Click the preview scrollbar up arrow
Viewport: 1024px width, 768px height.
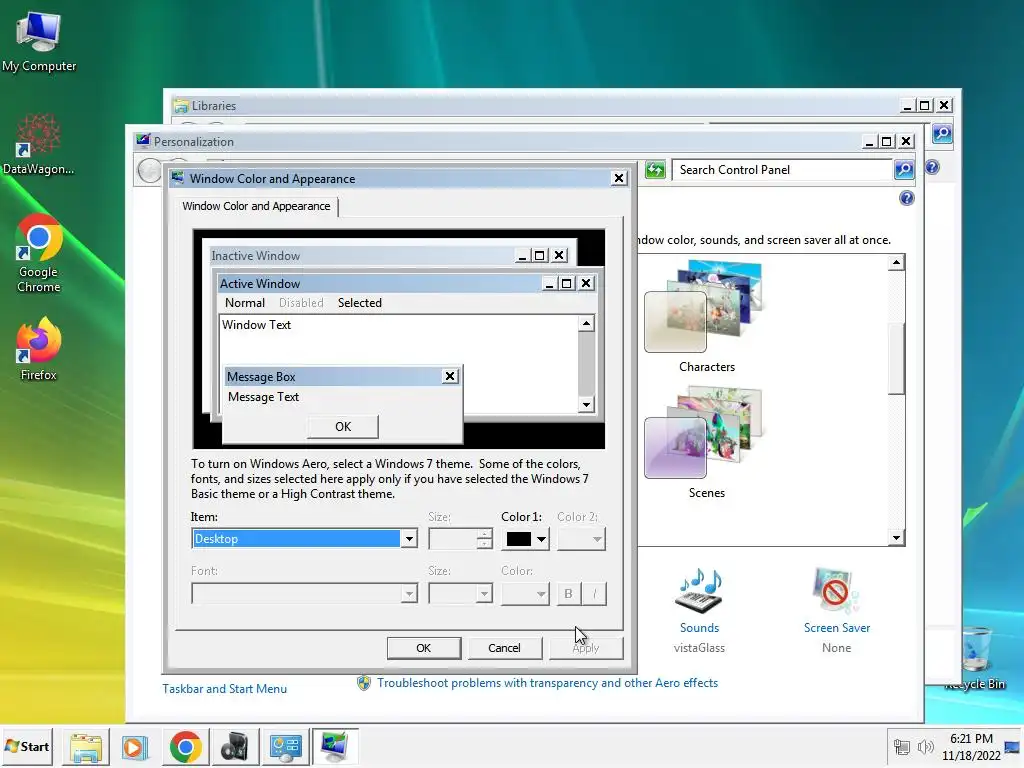tap(586, 323)
